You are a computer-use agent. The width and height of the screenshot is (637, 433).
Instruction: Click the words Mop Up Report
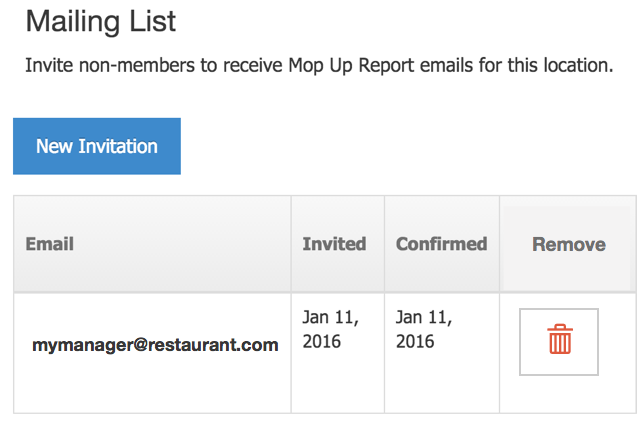(351, 65)
